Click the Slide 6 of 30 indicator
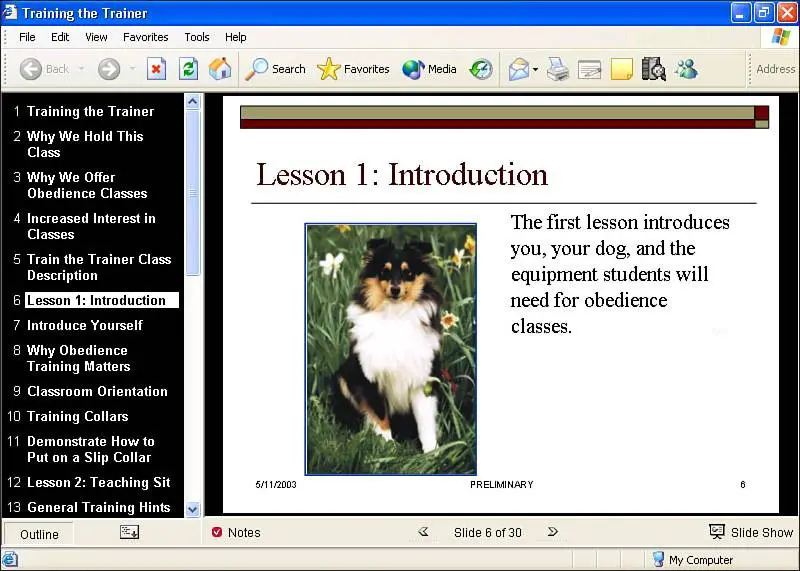The width and height of the screenshot is (800, 571). tap(488, 532)
